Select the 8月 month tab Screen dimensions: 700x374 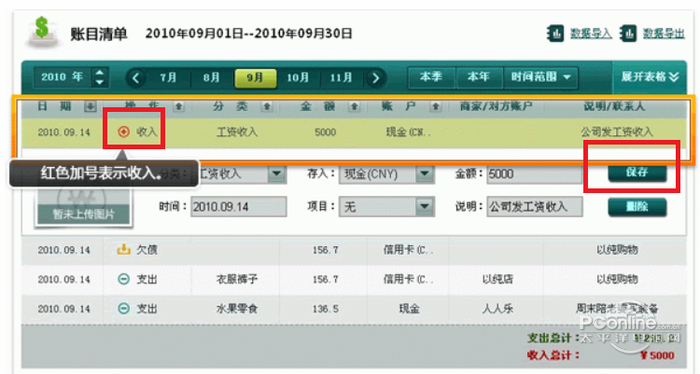point(211,78)
